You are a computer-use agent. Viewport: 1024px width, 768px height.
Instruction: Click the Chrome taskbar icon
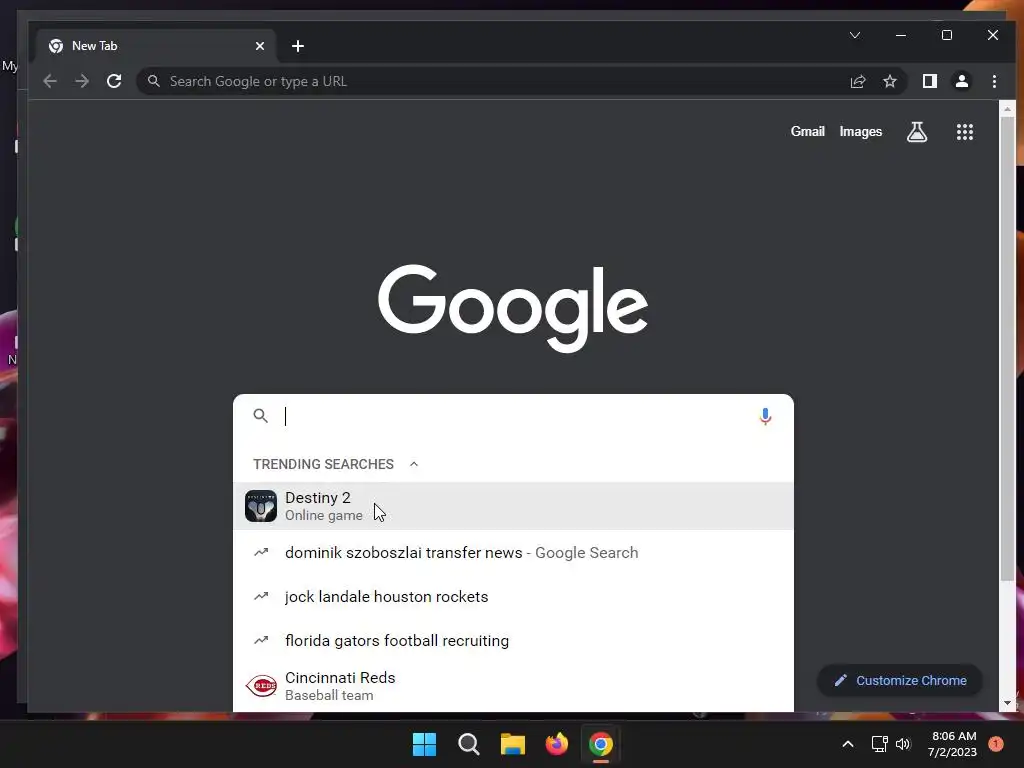point(601,744)
